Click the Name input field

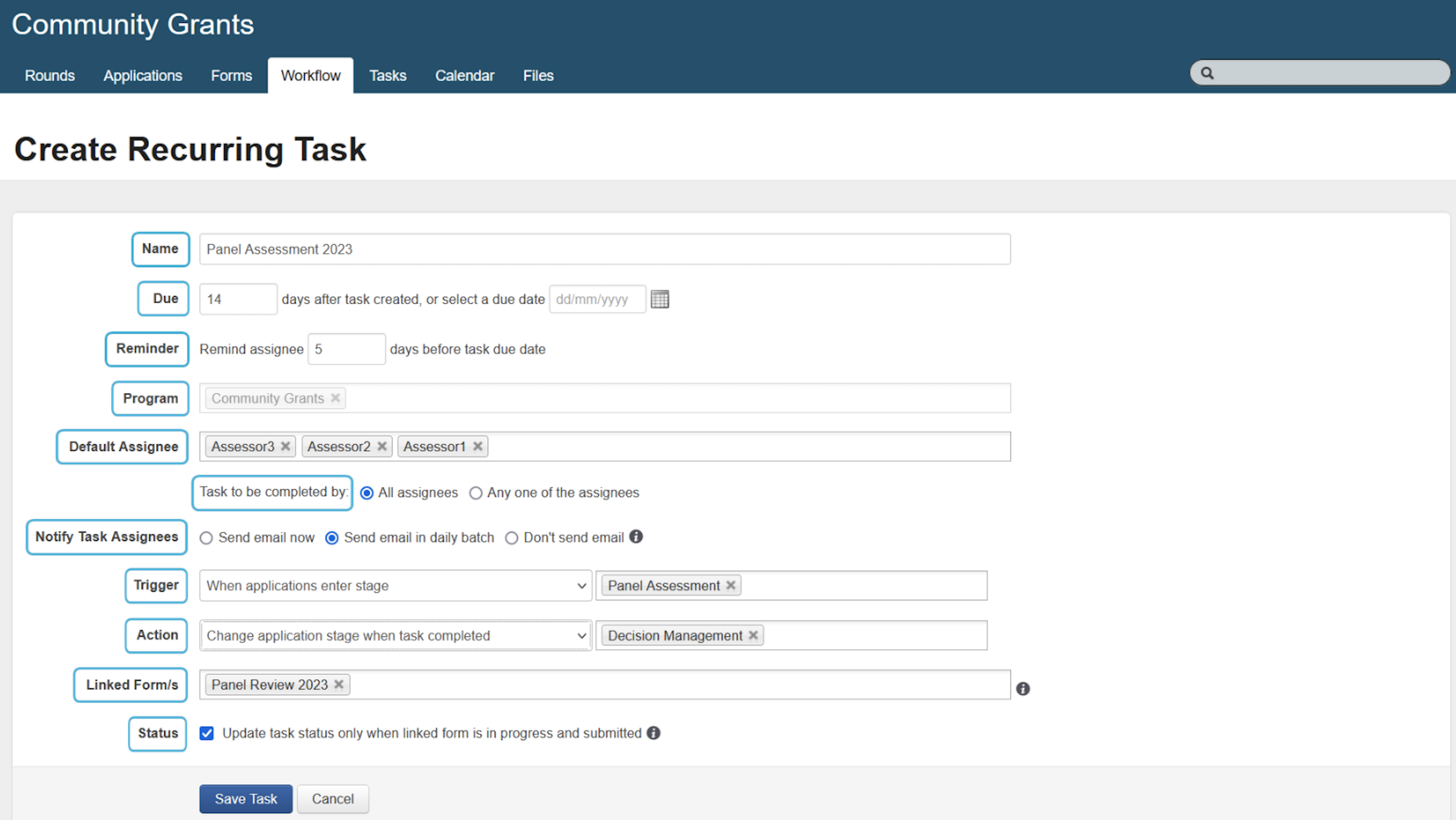point(604,249)
